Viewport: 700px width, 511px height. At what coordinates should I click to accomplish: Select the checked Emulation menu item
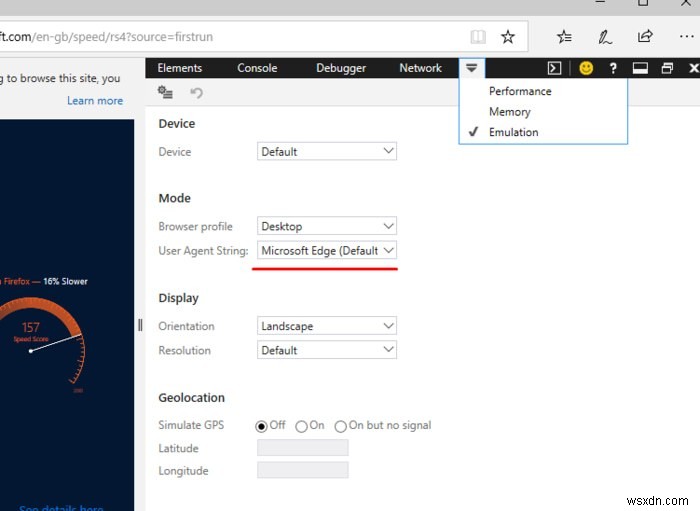pos(543,132)
